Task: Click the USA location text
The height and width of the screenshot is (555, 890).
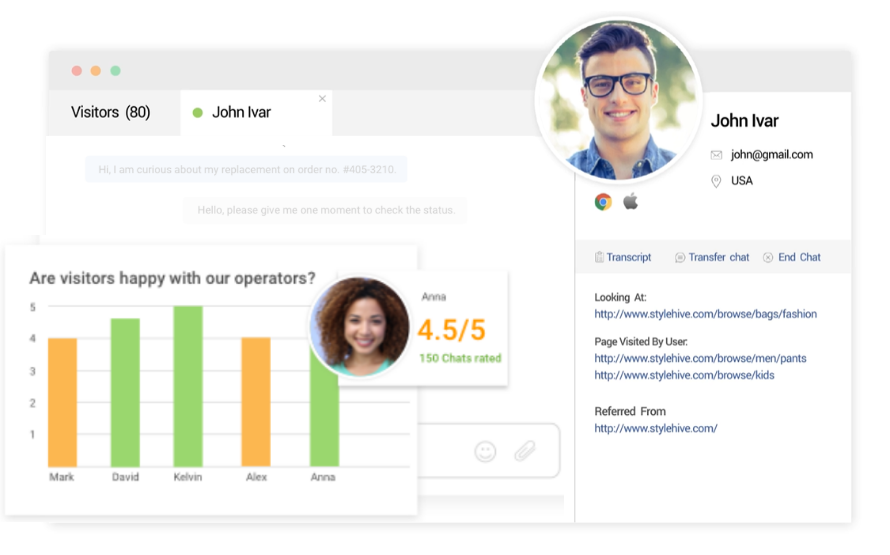Action: 742,180
